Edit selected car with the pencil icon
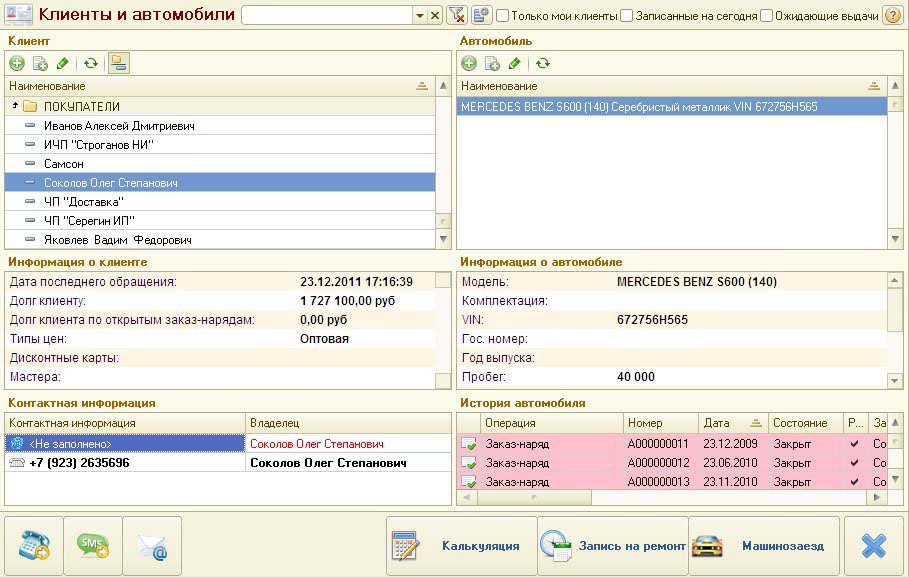909x578 pixels. 514,63
